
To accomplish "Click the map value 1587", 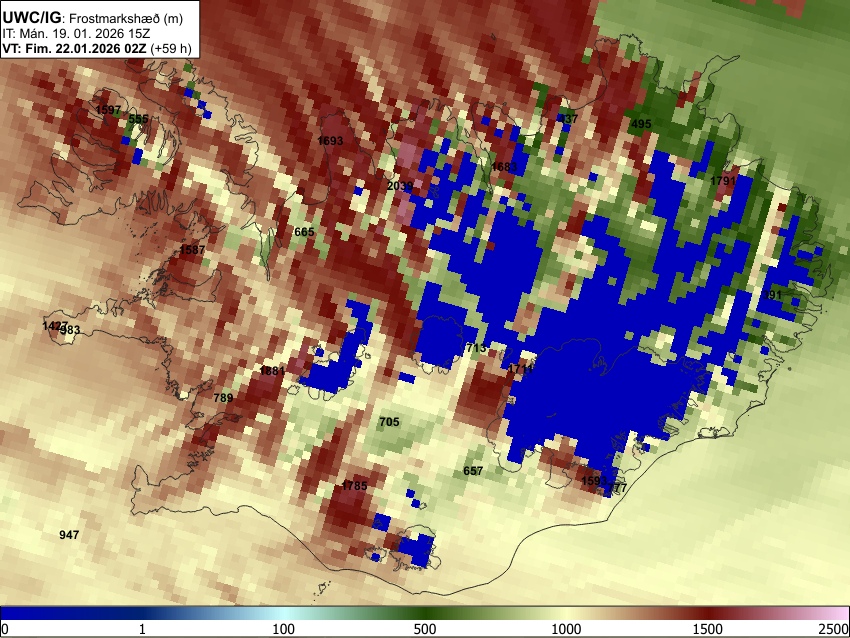I will click(x=192, y=250).
